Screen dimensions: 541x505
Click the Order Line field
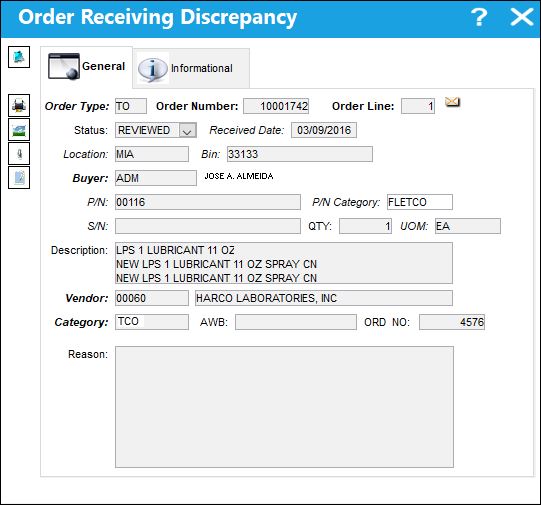coord(418,106)
